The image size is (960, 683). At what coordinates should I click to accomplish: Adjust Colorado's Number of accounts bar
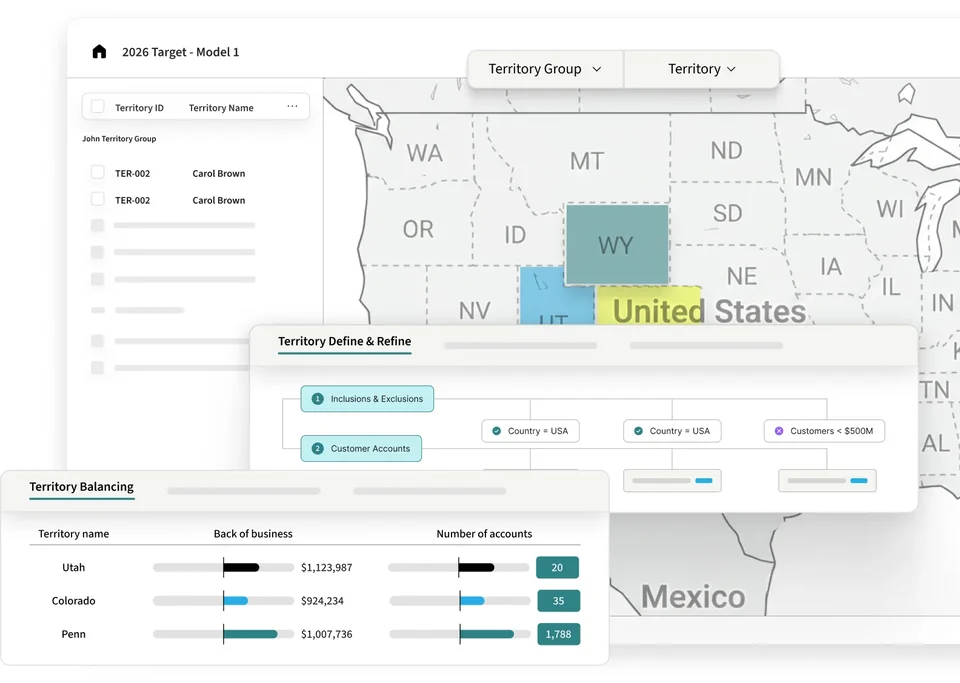click(x=459, y=601)
